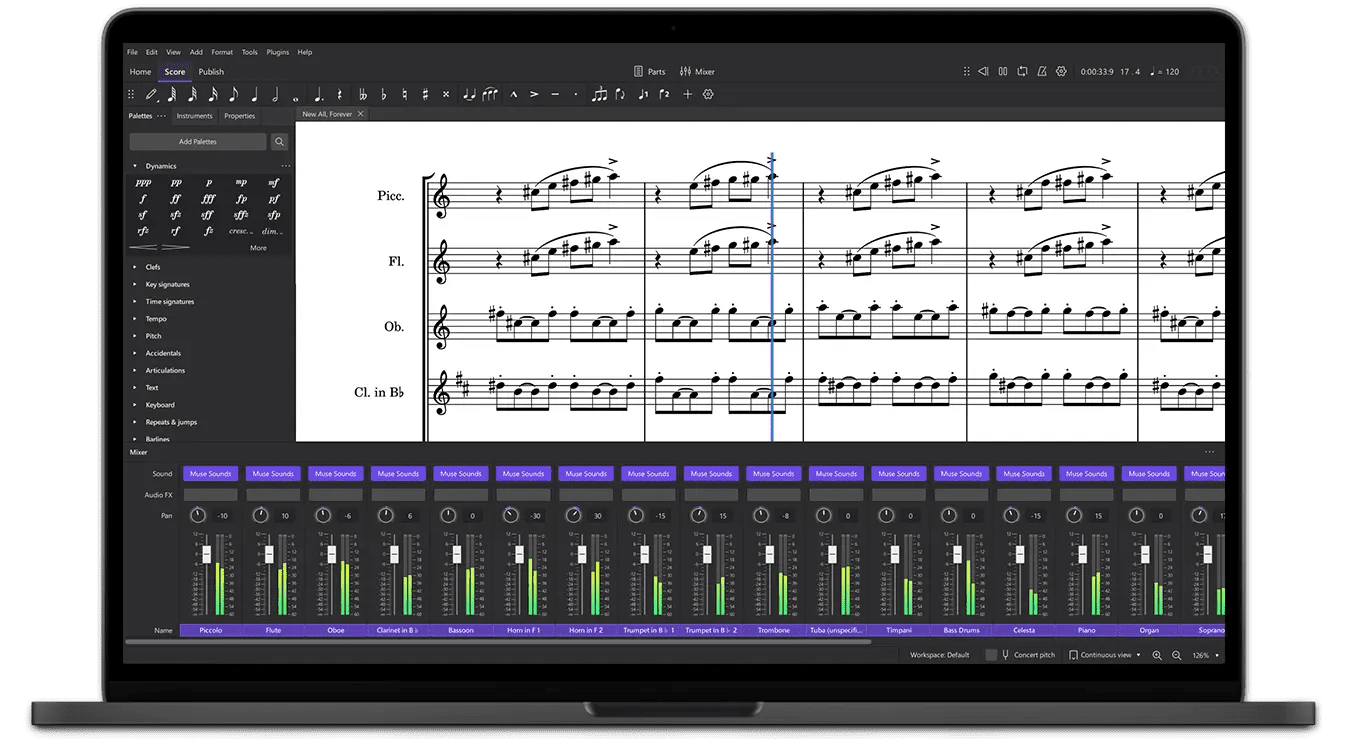Select the note input pencil tool
This screenshot has width=1349, height=739.
click(151, 94)
